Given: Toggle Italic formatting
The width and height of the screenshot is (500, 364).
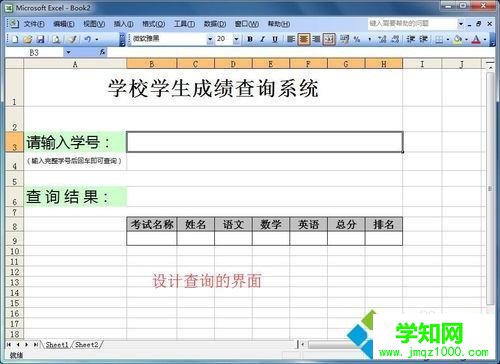Looking at the screenshot, I should tap(262, 39).
